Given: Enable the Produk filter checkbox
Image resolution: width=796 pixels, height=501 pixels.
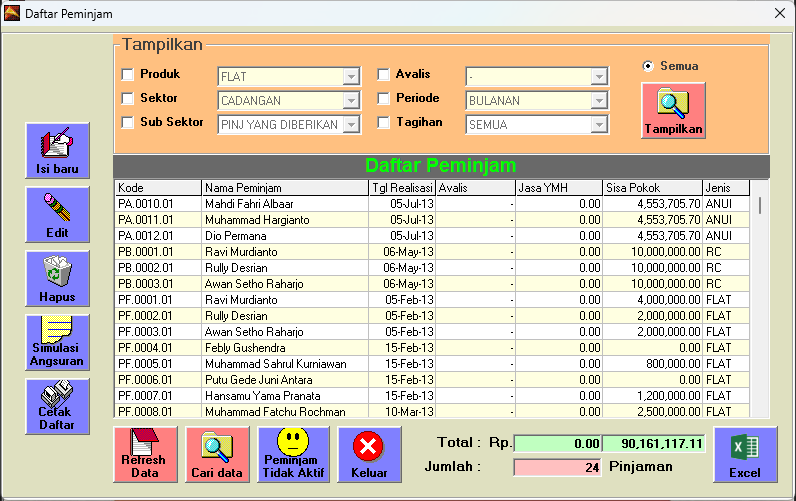Looking at the screenshot, I should [x=127, y=74].
